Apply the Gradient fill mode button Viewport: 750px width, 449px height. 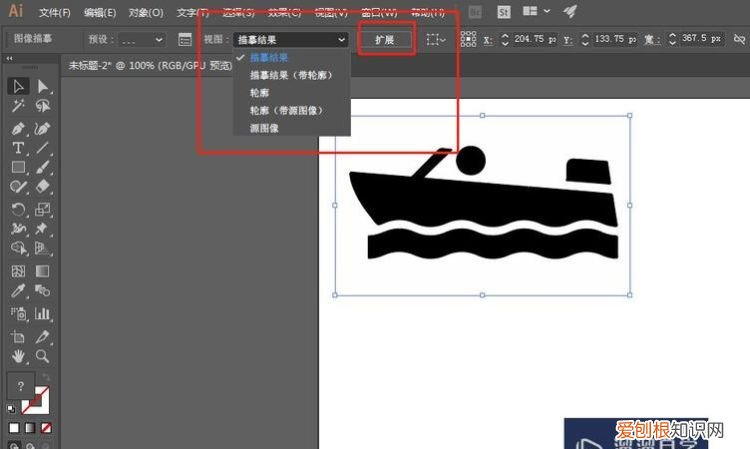click(x=30, y=427)
